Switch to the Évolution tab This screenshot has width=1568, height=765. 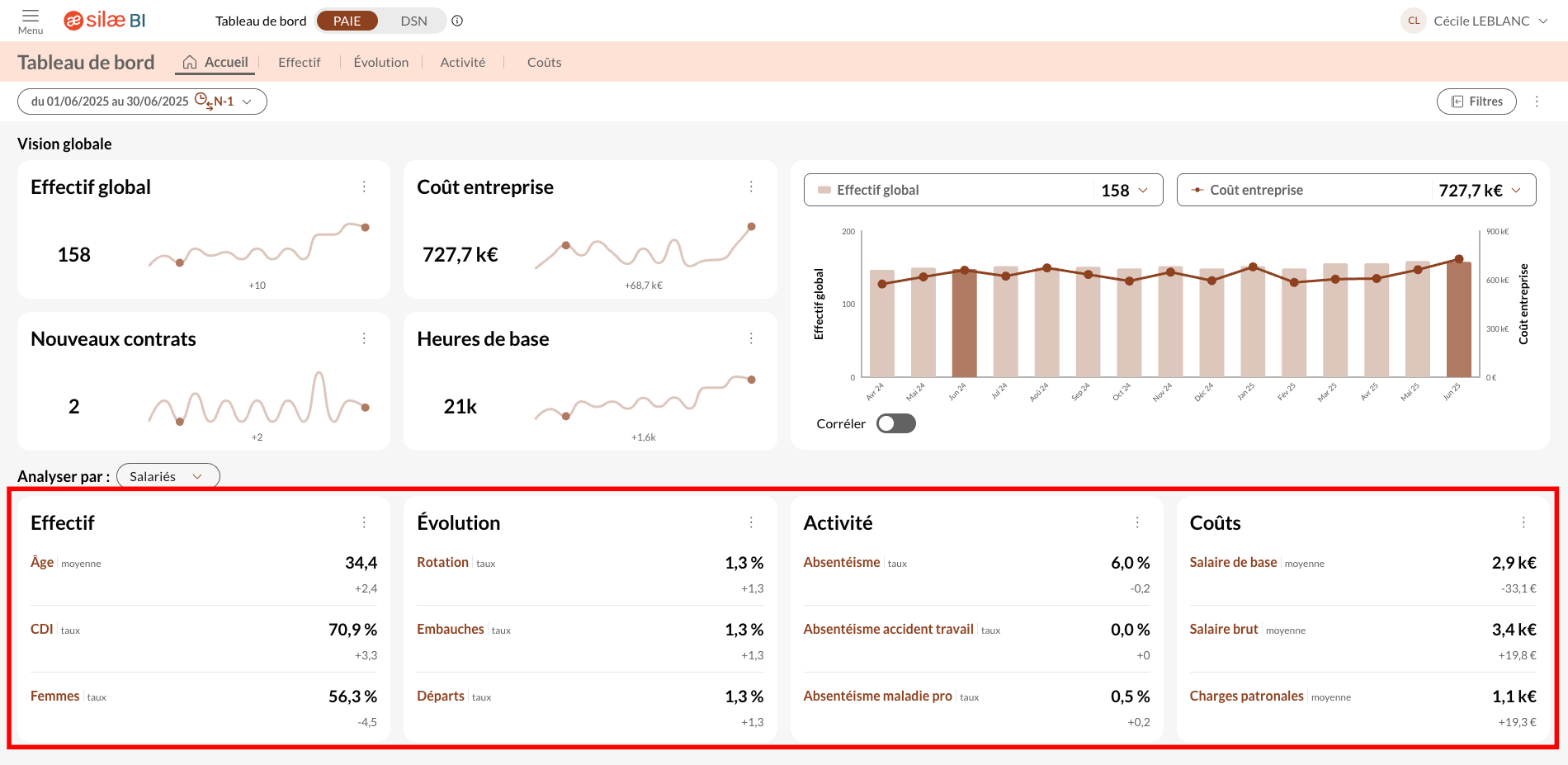(380, 62)
